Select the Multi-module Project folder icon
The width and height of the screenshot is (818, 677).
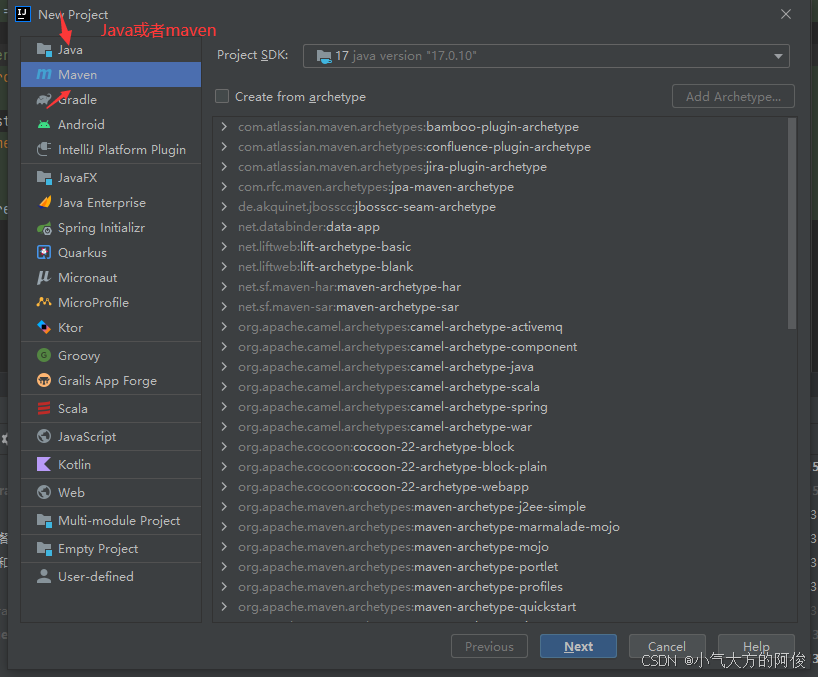(44, 521)
